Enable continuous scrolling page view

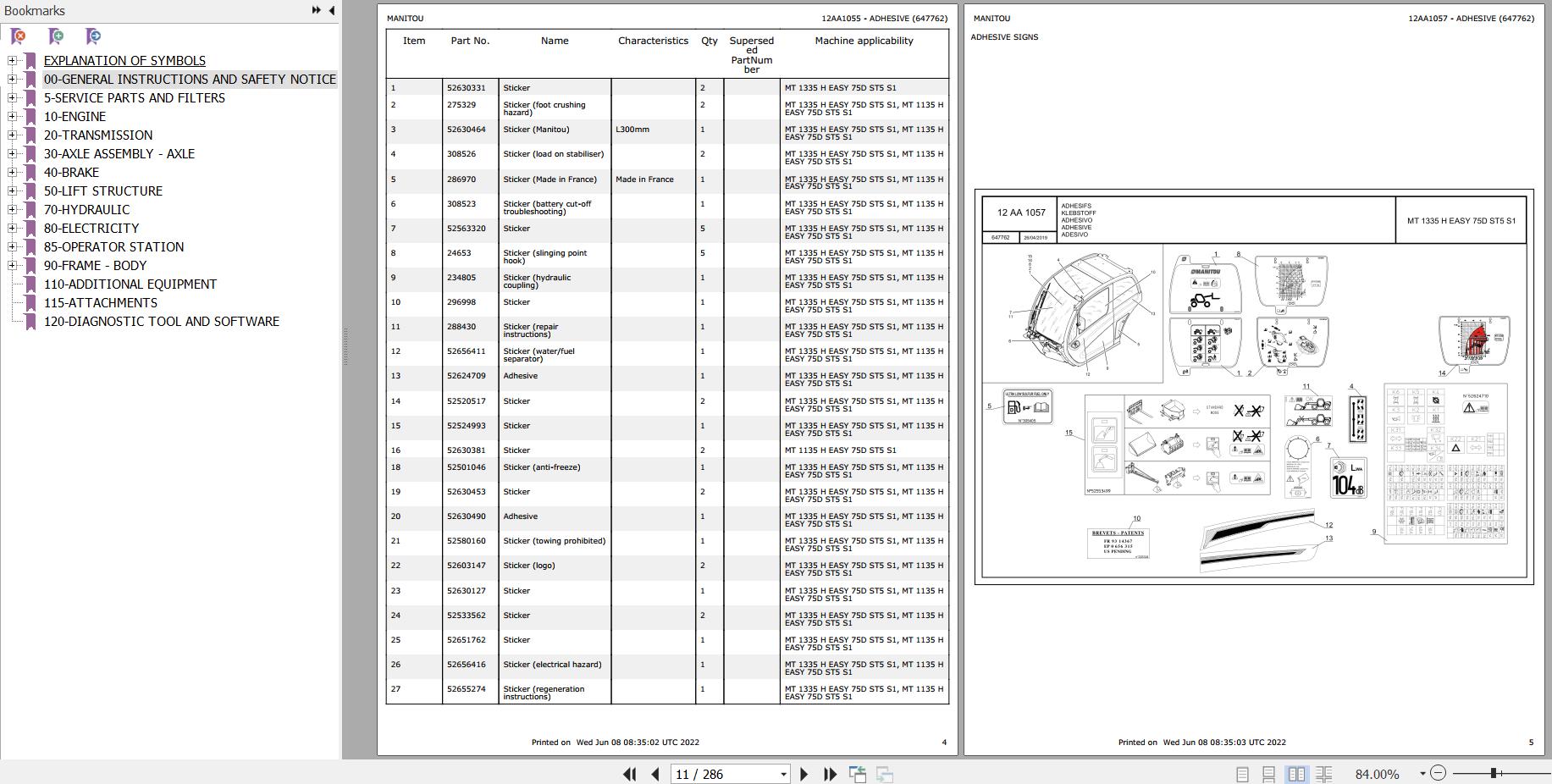click(1268, 774)
